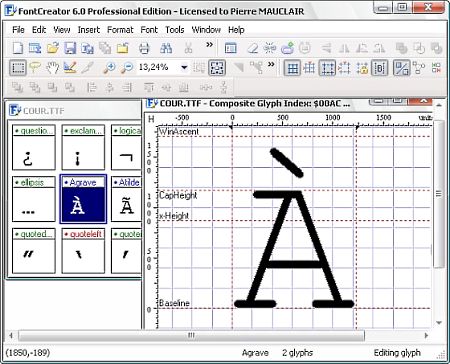The height and width of the screenshot is (364, 450).
Task: Toggle the lock guidelines padlock button
Action: click(x=362, y=68)
